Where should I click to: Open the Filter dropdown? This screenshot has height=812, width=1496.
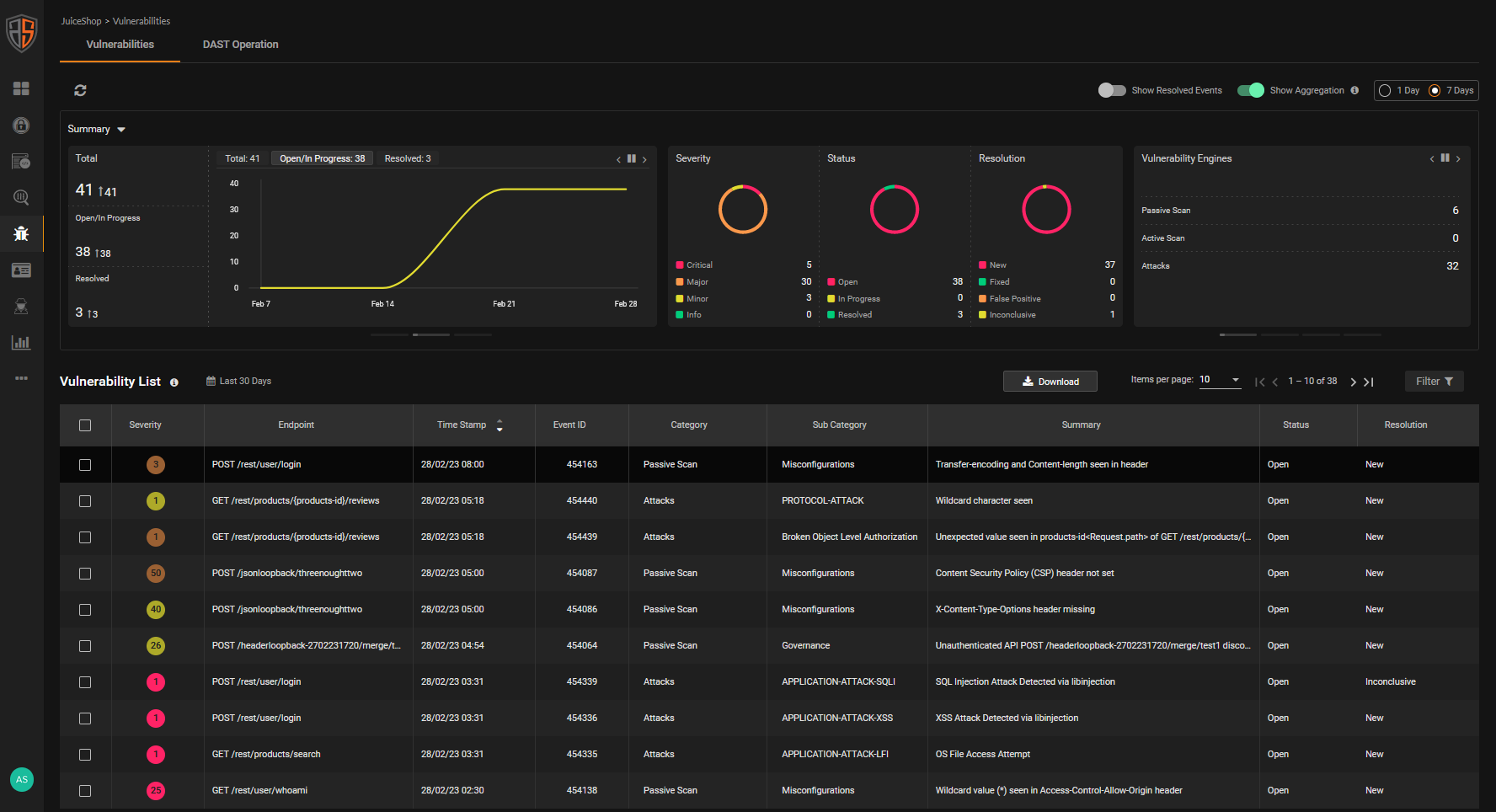[x=1434, y=382]
